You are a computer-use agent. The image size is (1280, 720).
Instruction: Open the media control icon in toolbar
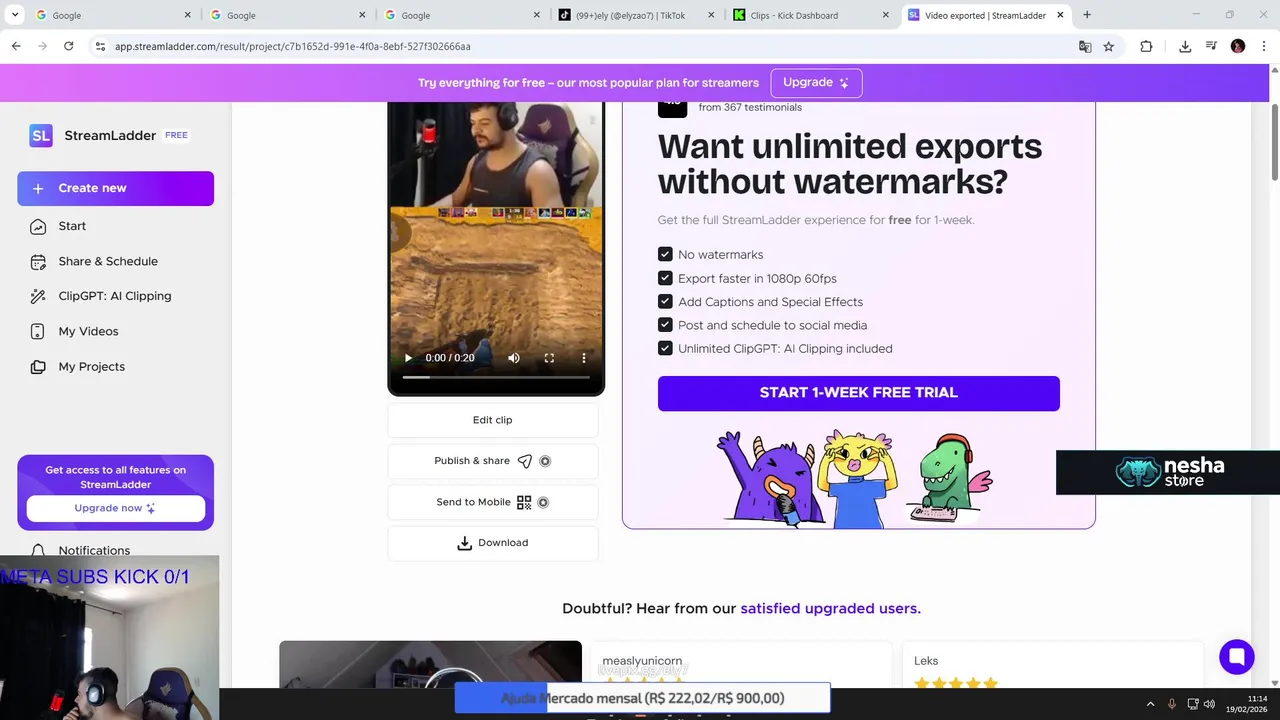tap(1211, 46)
